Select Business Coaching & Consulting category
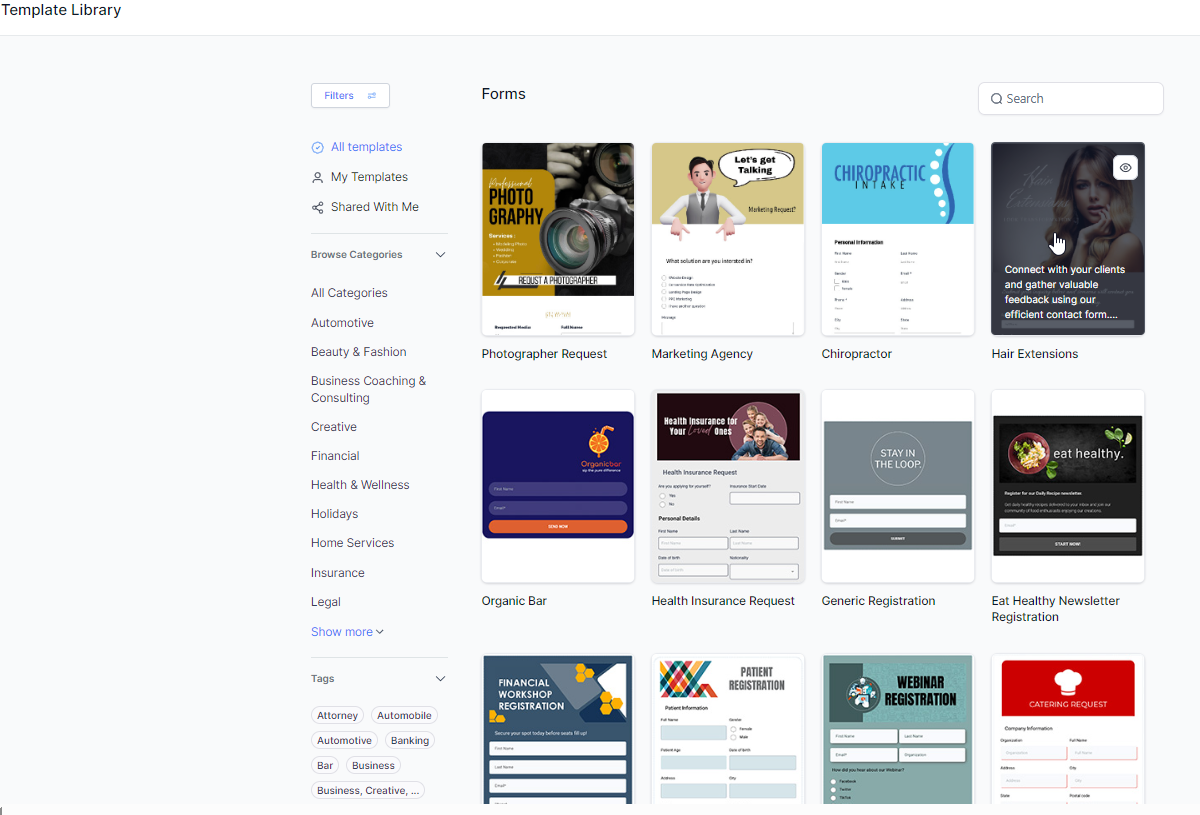Image resolution: width=1200 pixels, height=815 pixels. (368, 389)
